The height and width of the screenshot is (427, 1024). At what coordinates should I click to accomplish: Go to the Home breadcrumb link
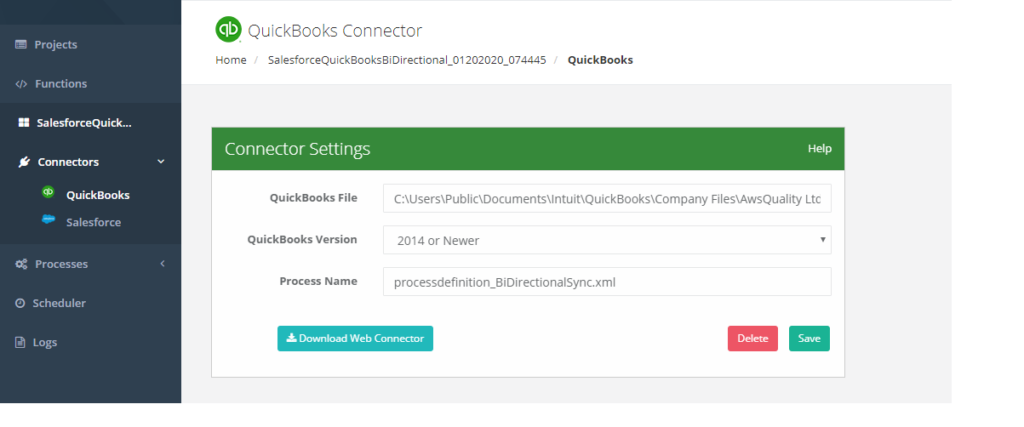(x=230, y=60)
